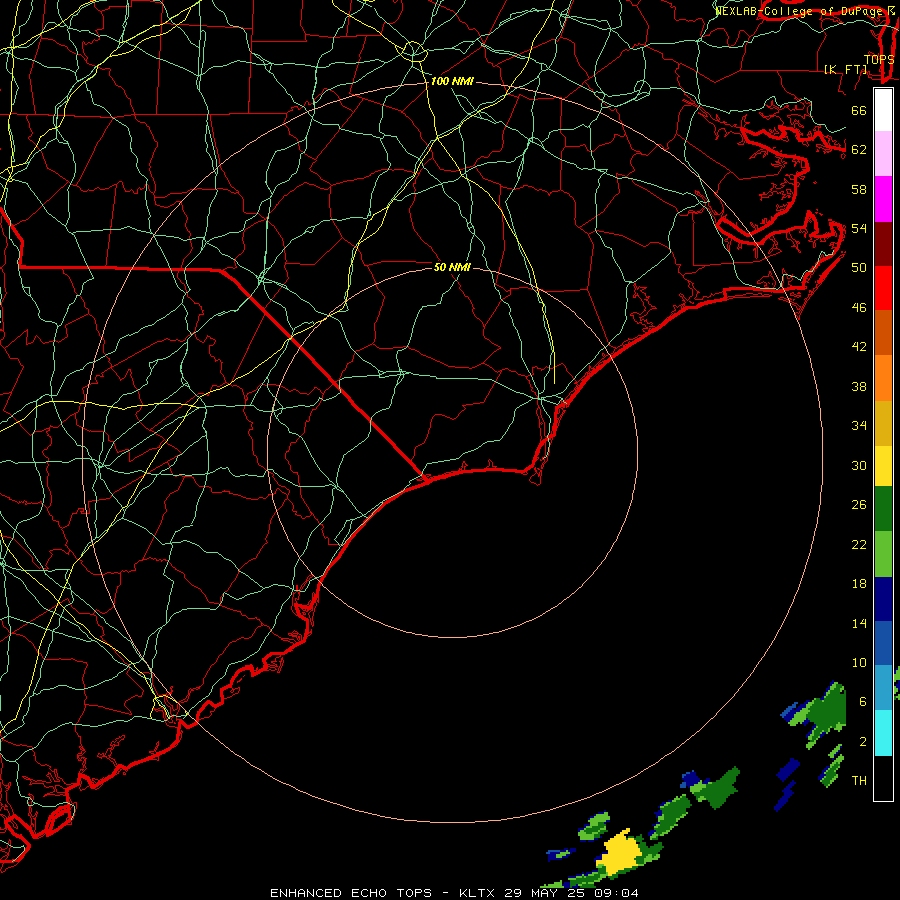Viewport: 900px width, 900px height.
Task: Pick the light green legend swatch
Action: 883,554
